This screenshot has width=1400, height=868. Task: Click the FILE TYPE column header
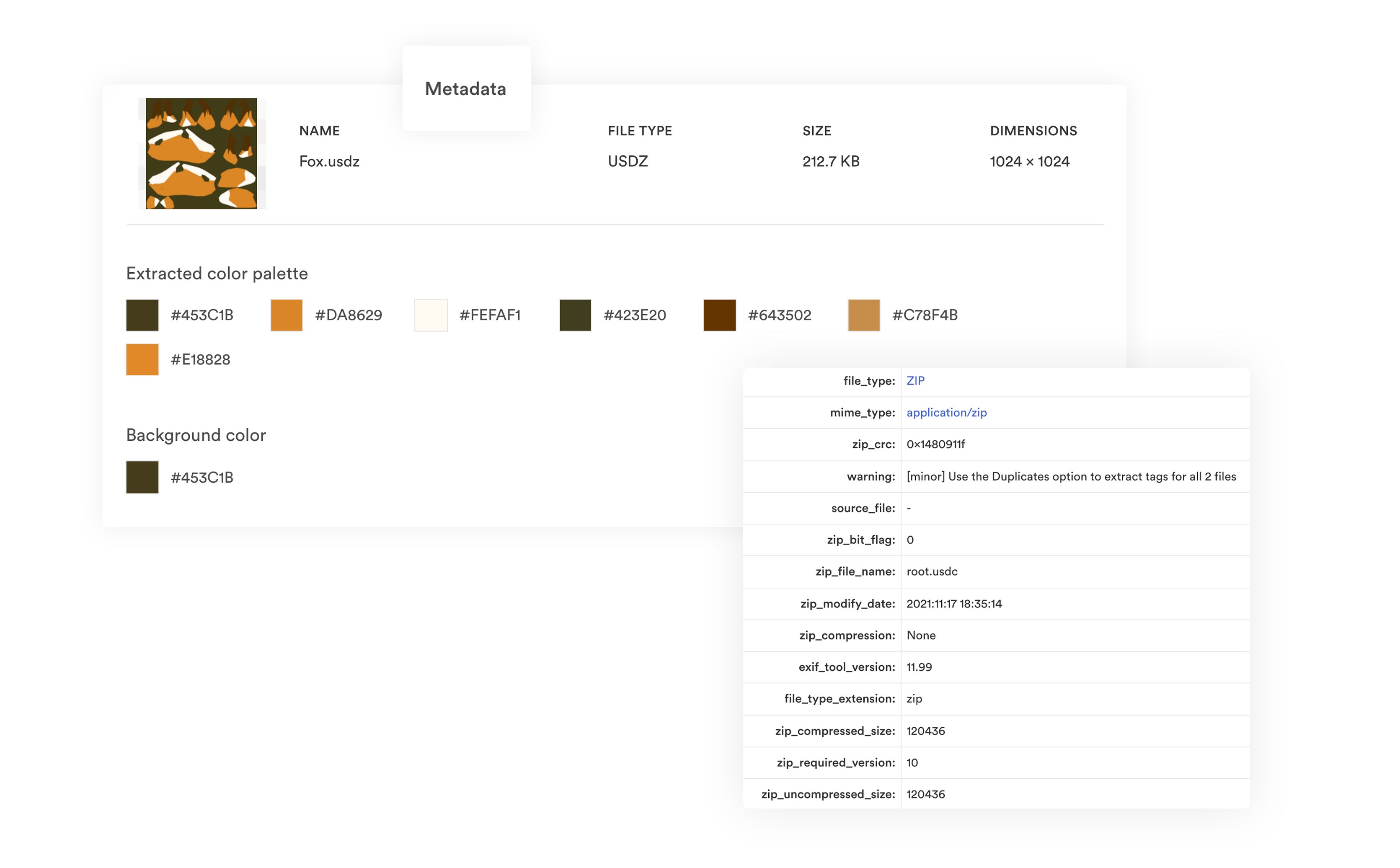pyautogui.click(x=639, y=131)
